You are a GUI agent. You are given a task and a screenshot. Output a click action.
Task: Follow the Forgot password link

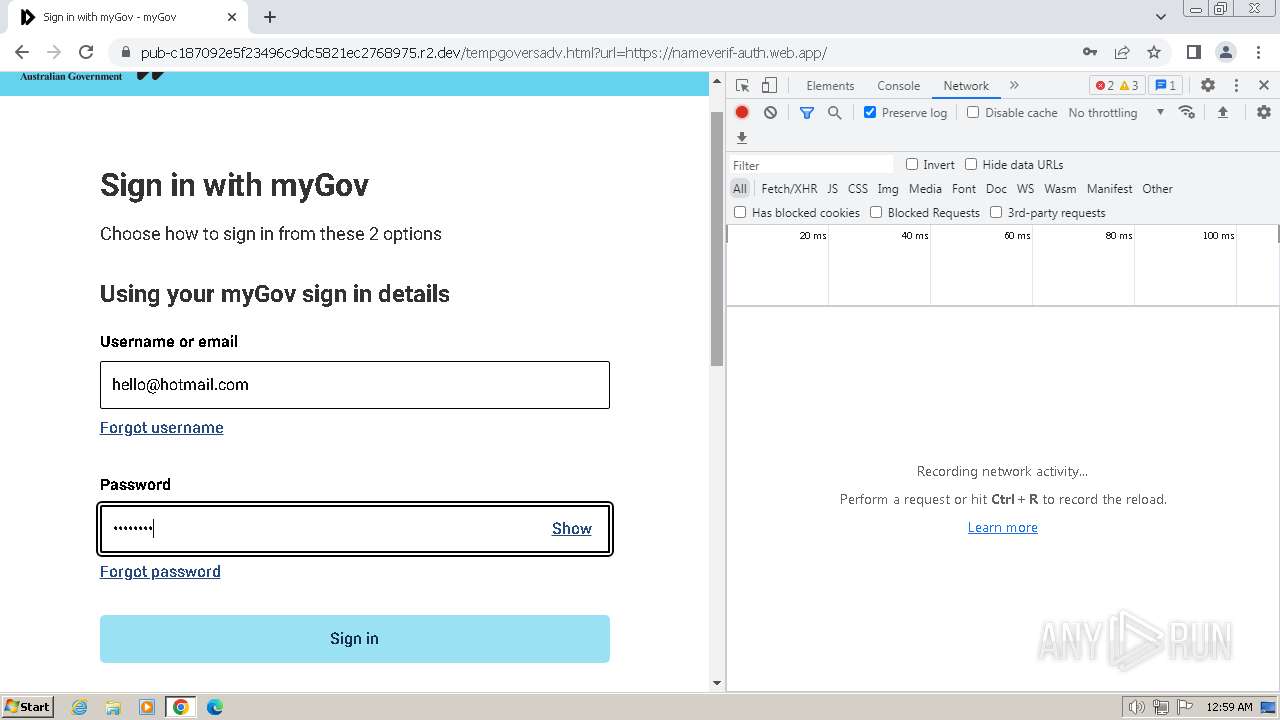tap(160, 572)
